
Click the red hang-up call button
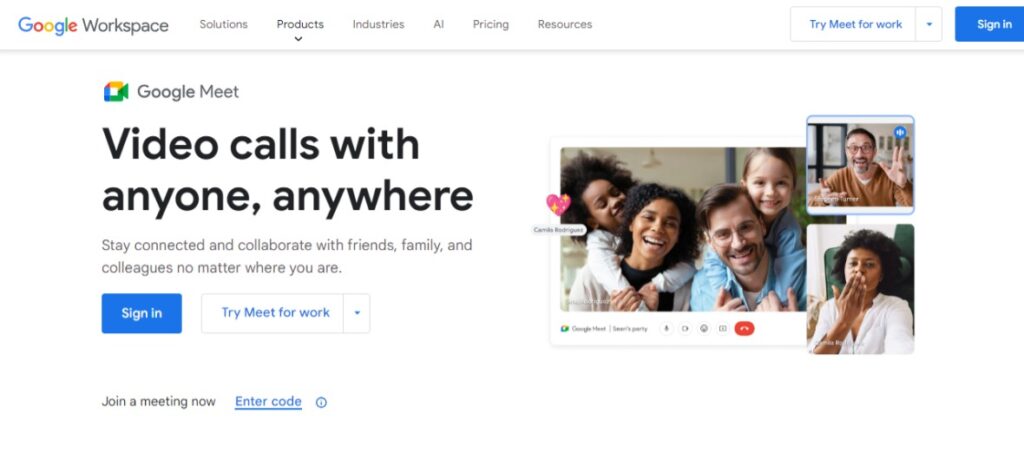(744, 328)
